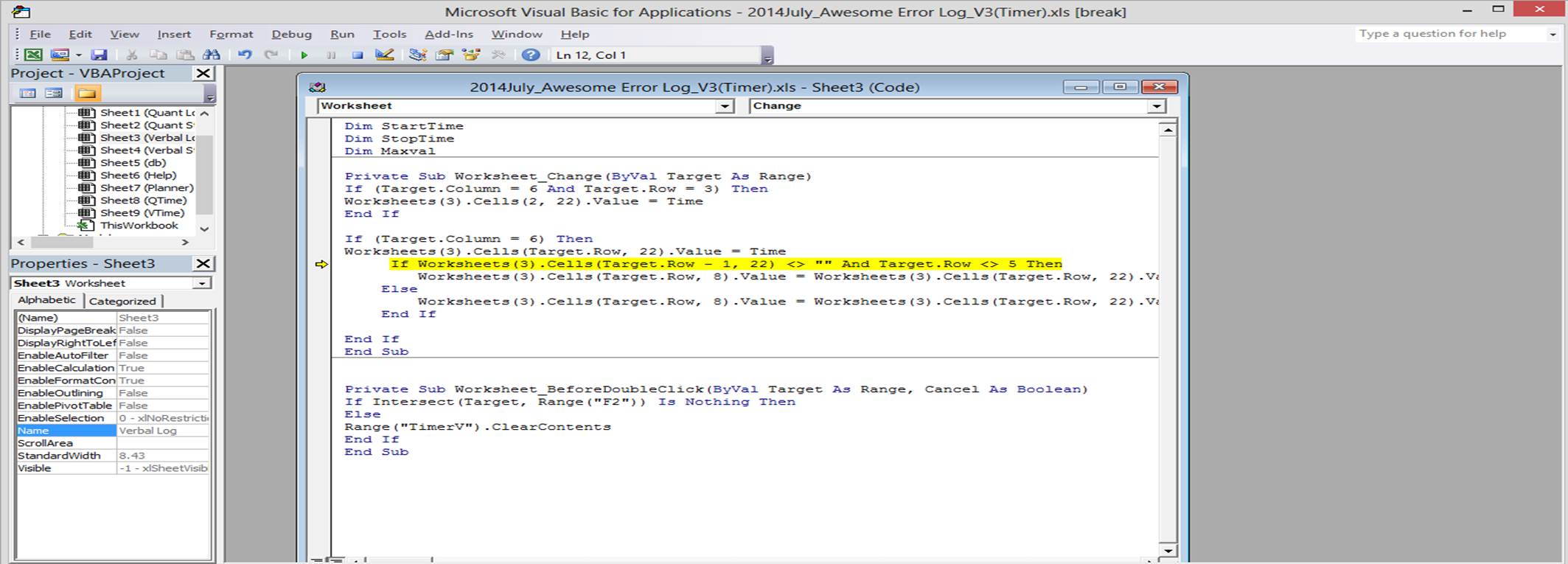Click View Object icon in Project pane

(54, 93)
